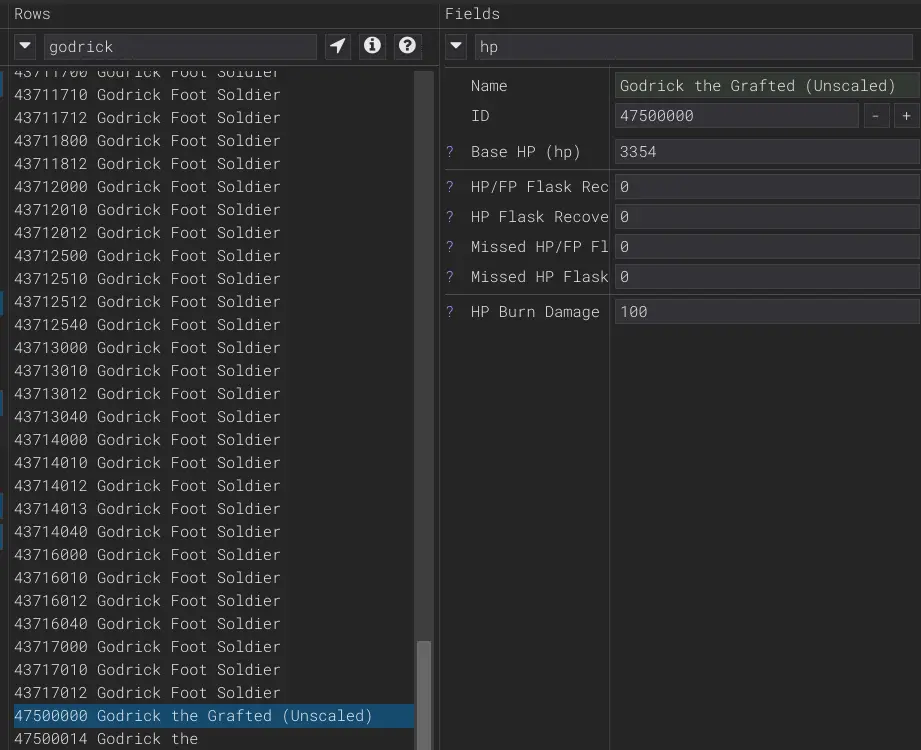
Task: Edit the Missed HP Flask value
Action: click(x=767, y=277)
